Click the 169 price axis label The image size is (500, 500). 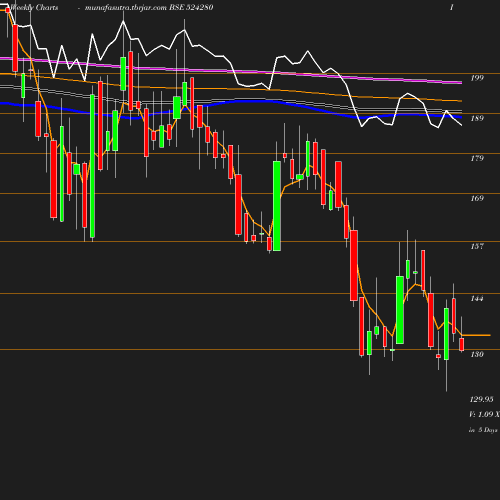(477, 198)
